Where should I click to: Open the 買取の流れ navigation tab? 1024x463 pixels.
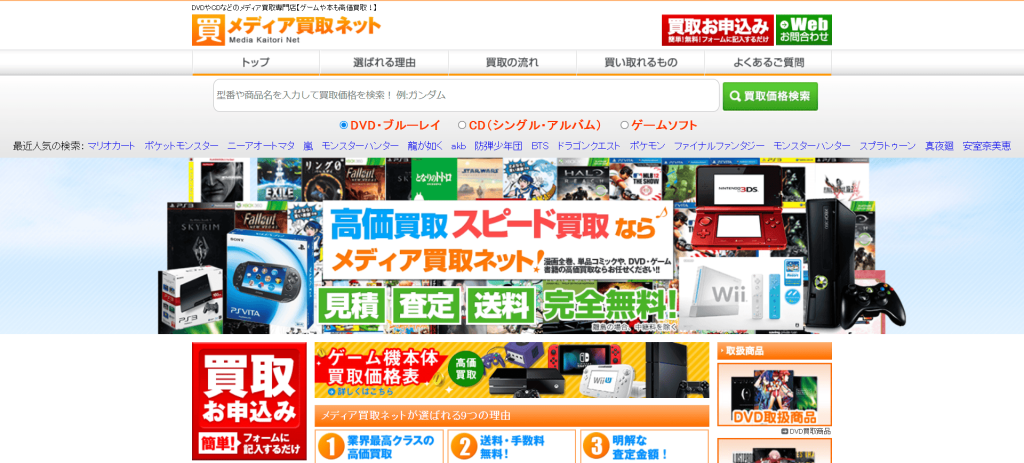pyautogui.click(x=512, y=63)
